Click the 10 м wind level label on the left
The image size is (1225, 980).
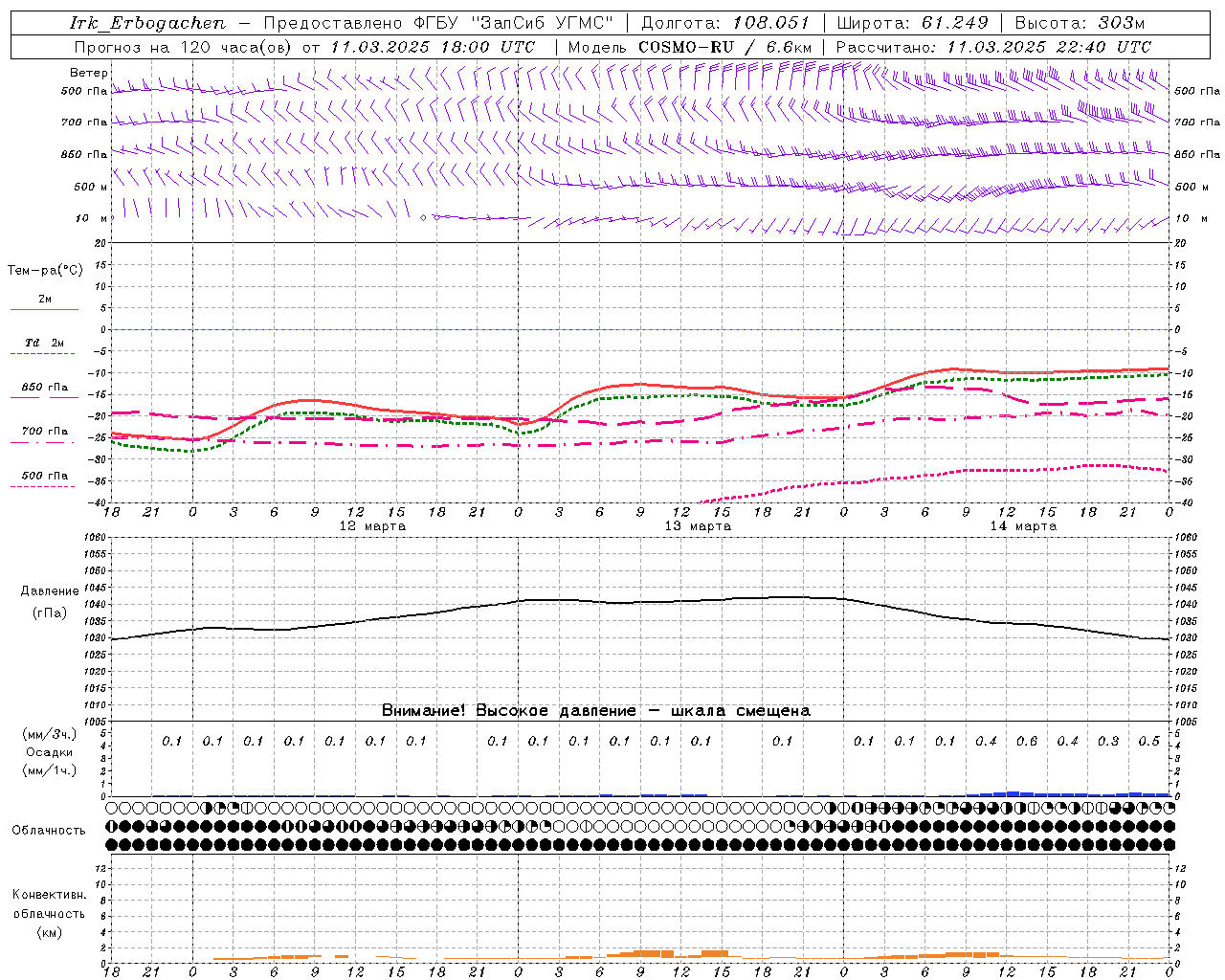[x=91, y=218]
